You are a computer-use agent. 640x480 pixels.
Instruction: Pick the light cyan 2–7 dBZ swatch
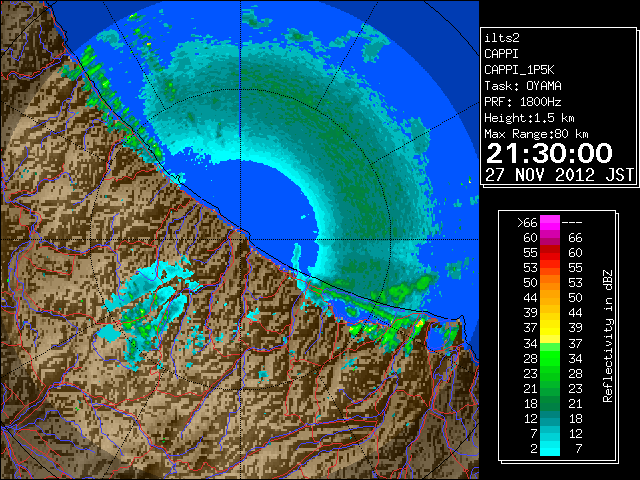[550, 449]
